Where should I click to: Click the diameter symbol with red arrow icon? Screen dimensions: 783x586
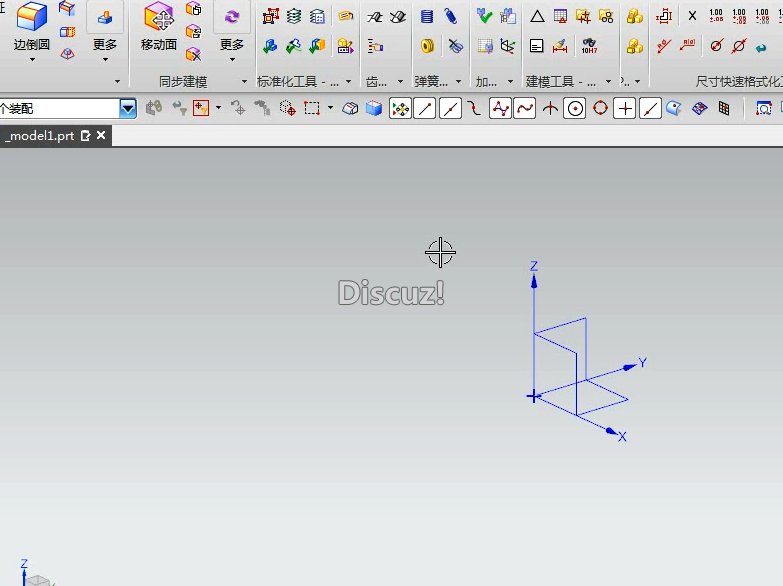pos(716,46)
